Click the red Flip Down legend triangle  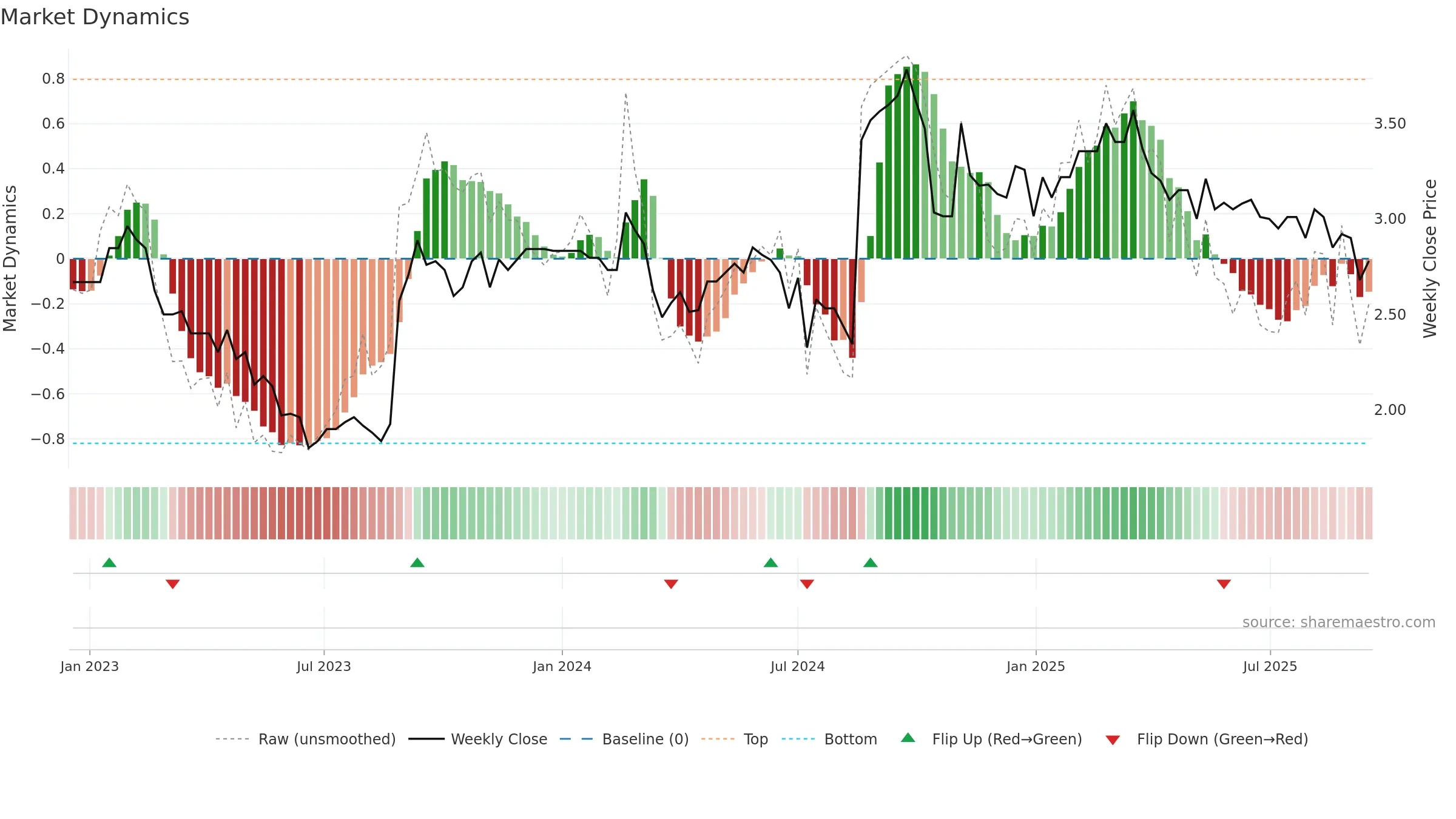pyautogui.click(x=1113, y=740)
